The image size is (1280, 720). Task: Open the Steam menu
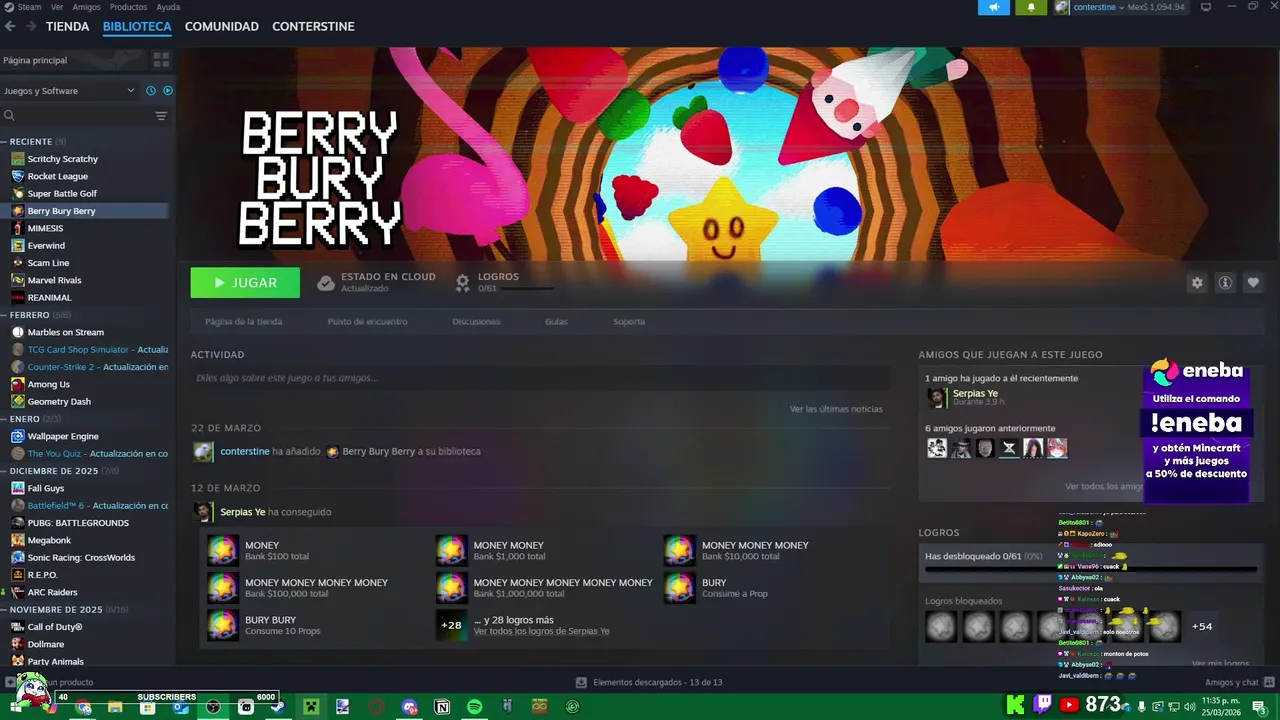tap(23, 7)
